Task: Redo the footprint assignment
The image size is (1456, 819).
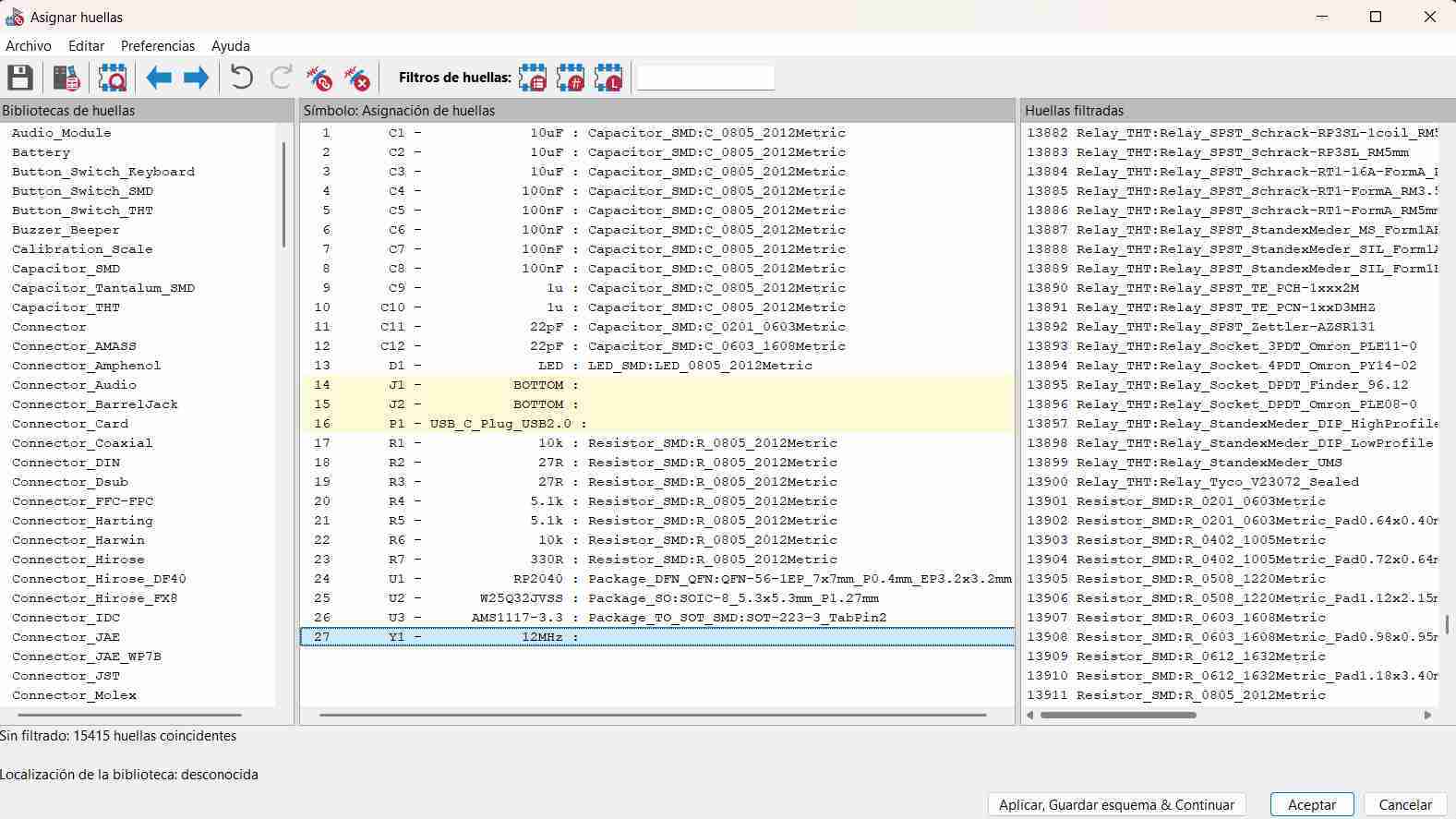Action: [x=281, y=78]
